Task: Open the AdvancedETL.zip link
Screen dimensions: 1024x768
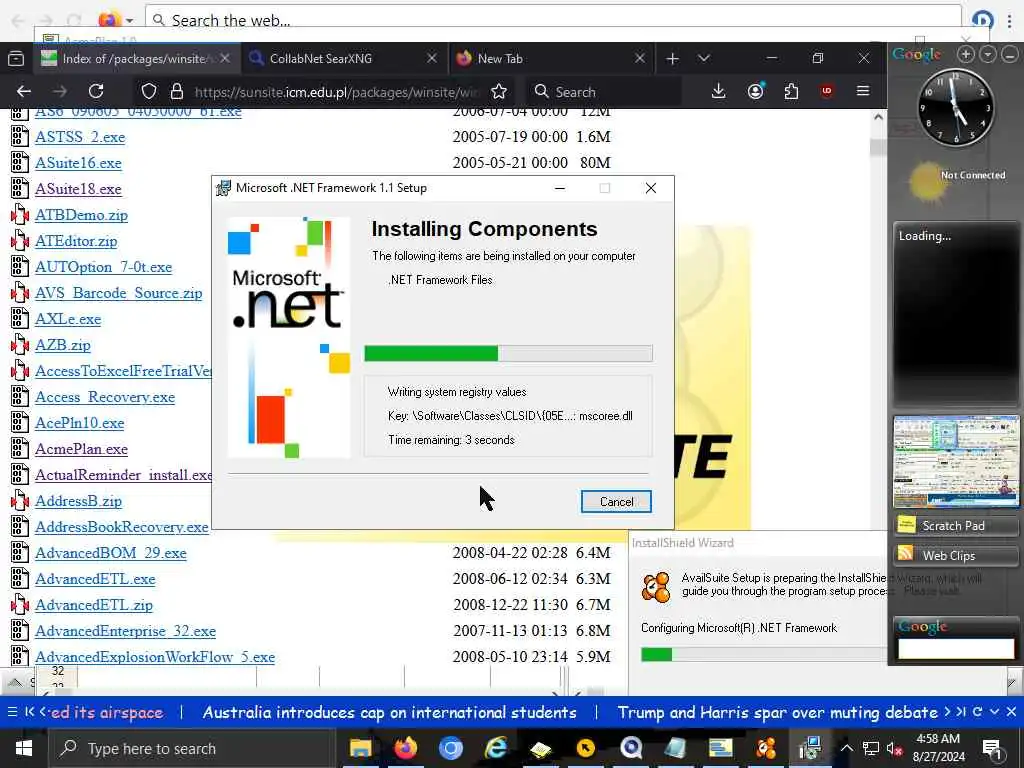Action: tap(93, 605)
